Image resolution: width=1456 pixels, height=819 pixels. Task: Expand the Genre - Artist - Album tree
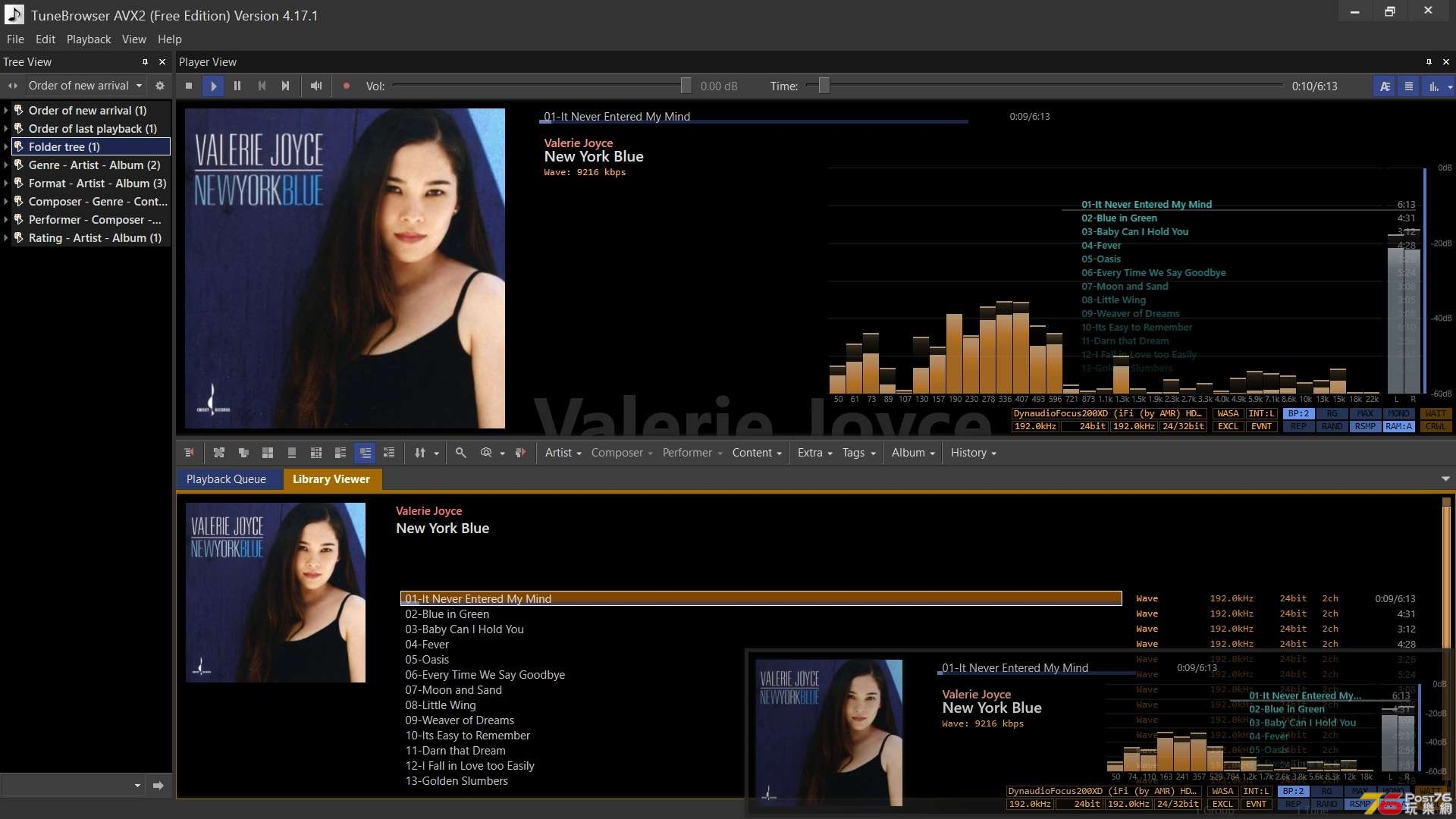pyautogui.click(x=8, y=164)
